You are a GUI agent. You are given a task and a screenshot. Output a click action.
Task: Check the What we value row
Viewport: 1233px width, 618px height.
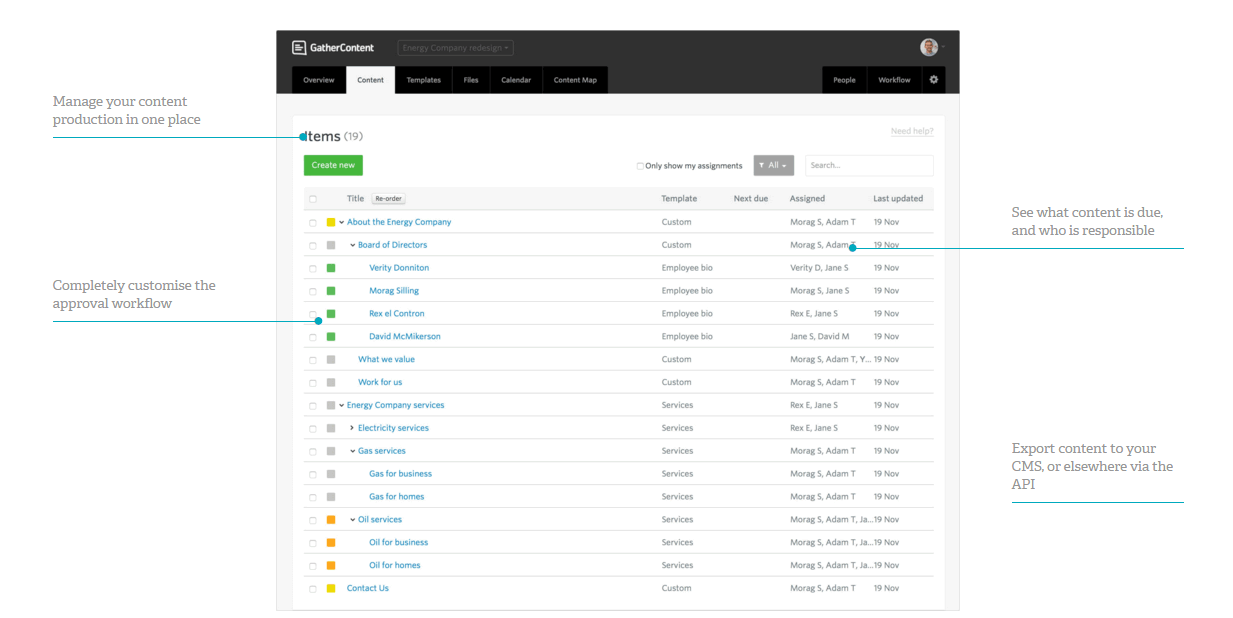pyautogui.click(x=313, y=360)
